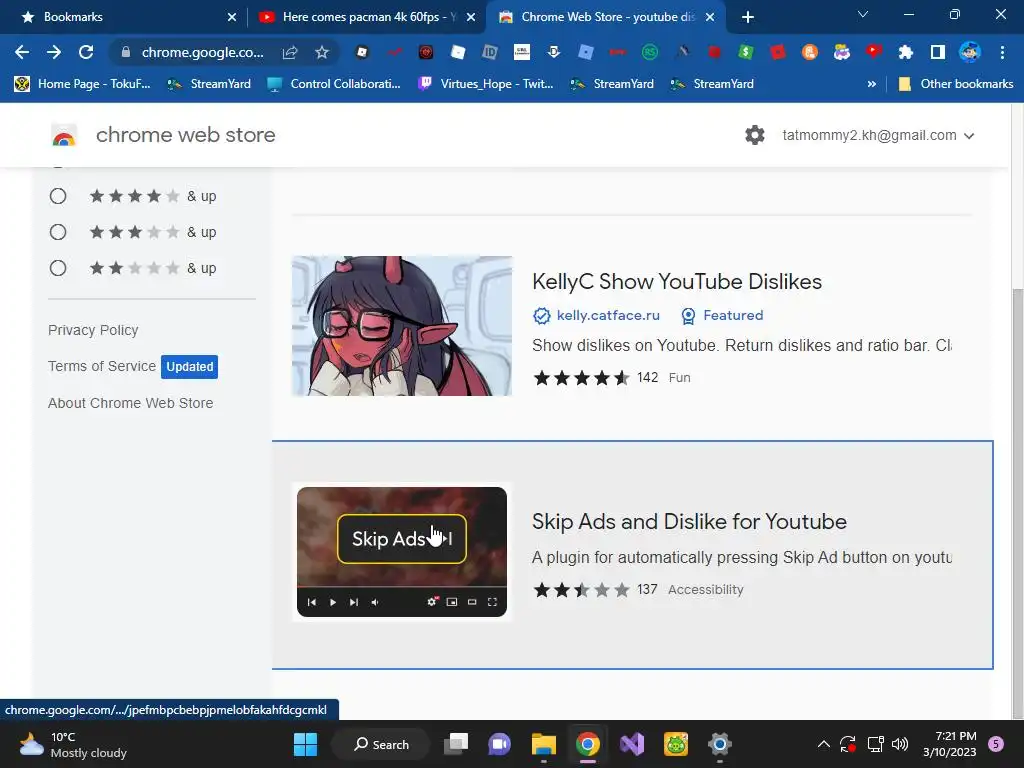
Task: Select the 4 stars & up rating filter
Action: click(58, 196)
